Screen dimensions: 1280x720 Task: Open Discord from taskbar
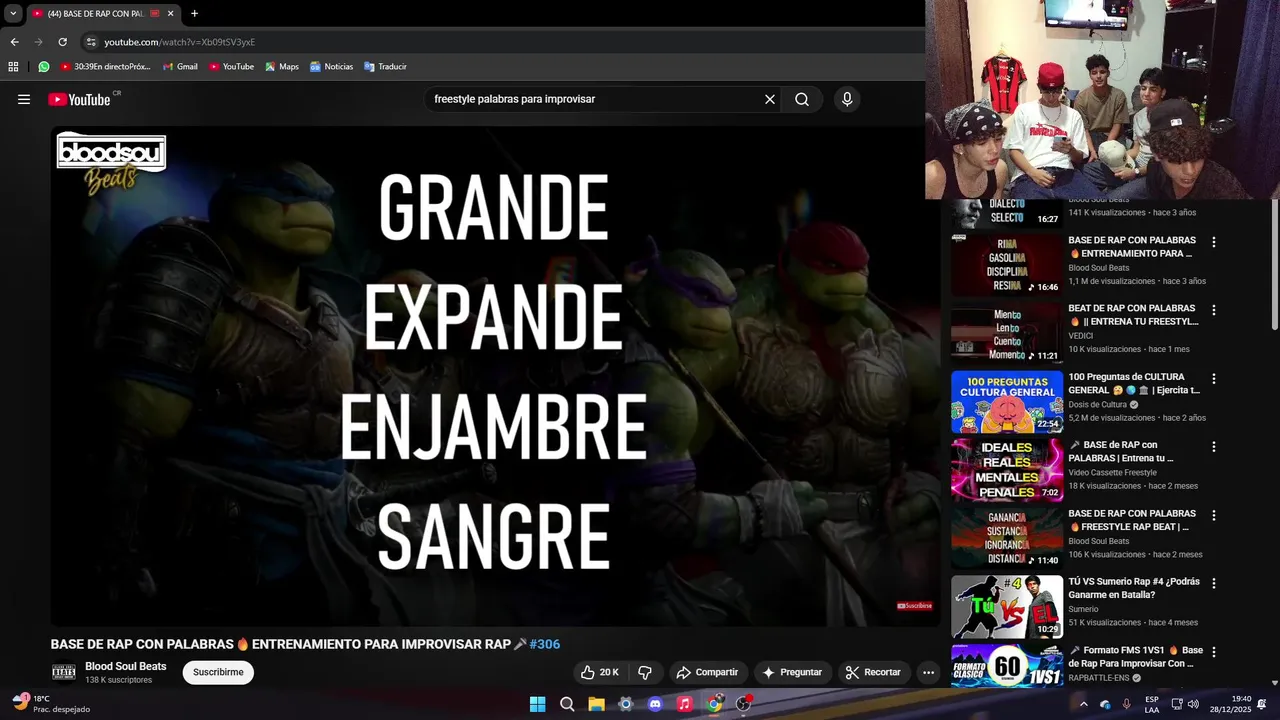pyautogui.click(x=655, y=704)
